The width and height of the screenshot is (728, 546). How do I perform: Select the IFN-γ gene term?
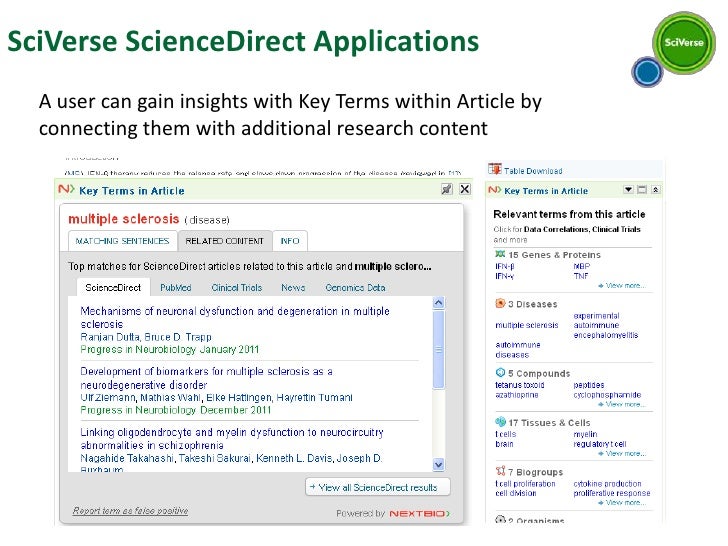pos(505,276)
